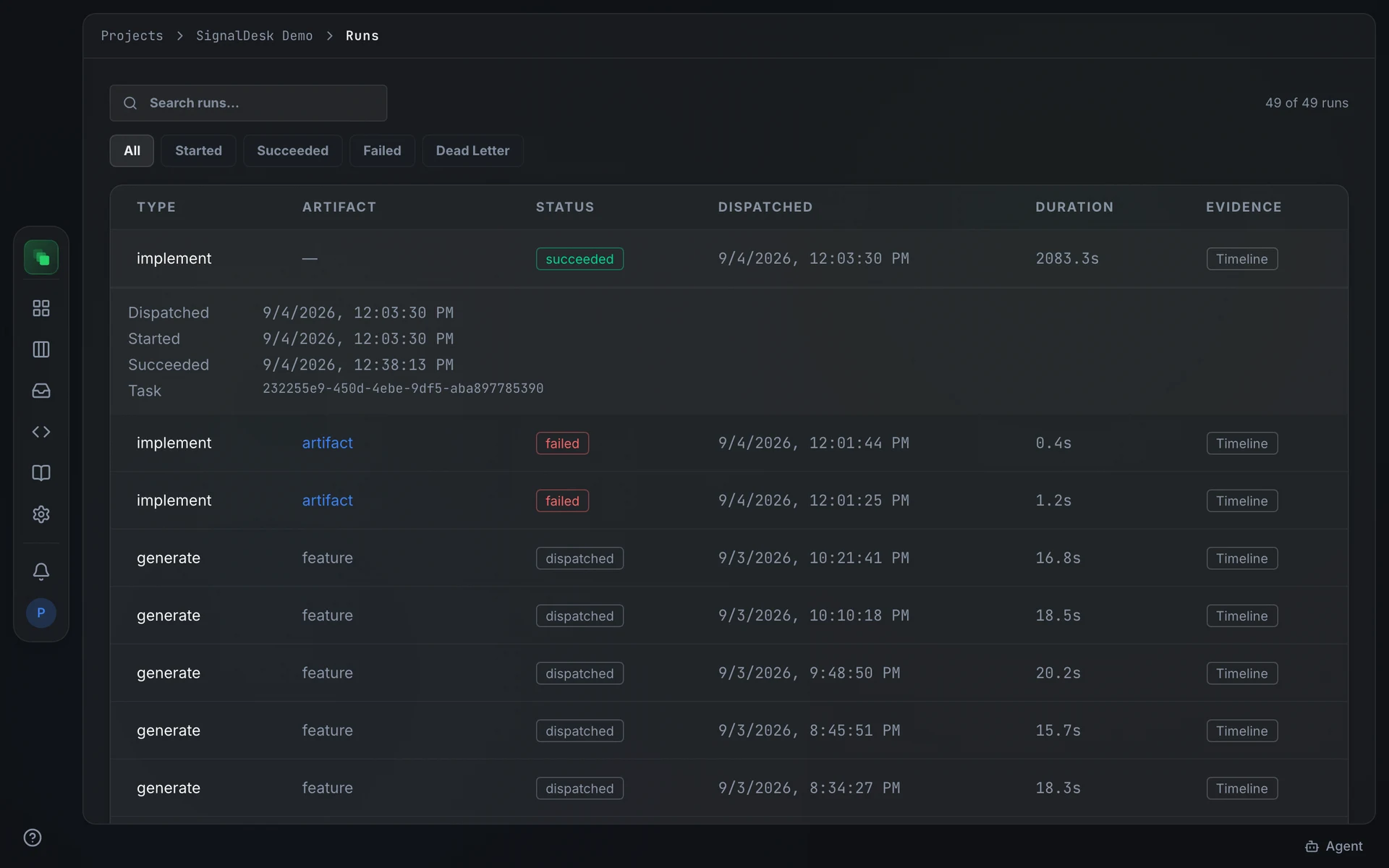The image size is (1389, 868).
Task: Go to Projects breadcrumb
Action: (x=132, y=35)
